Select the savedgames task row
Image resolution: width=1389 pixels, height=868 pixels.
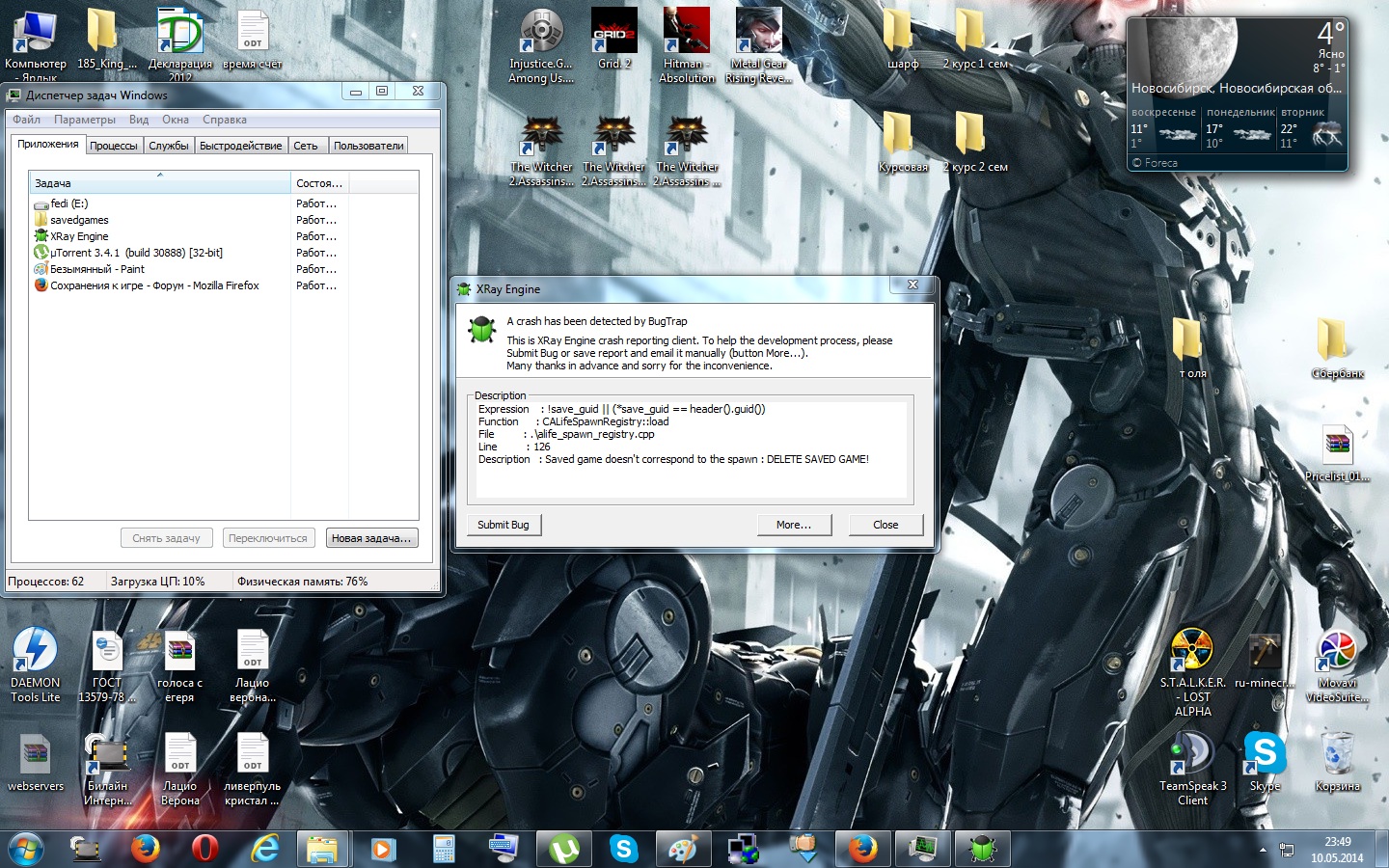pyautogui.click(x=224, y=220)
